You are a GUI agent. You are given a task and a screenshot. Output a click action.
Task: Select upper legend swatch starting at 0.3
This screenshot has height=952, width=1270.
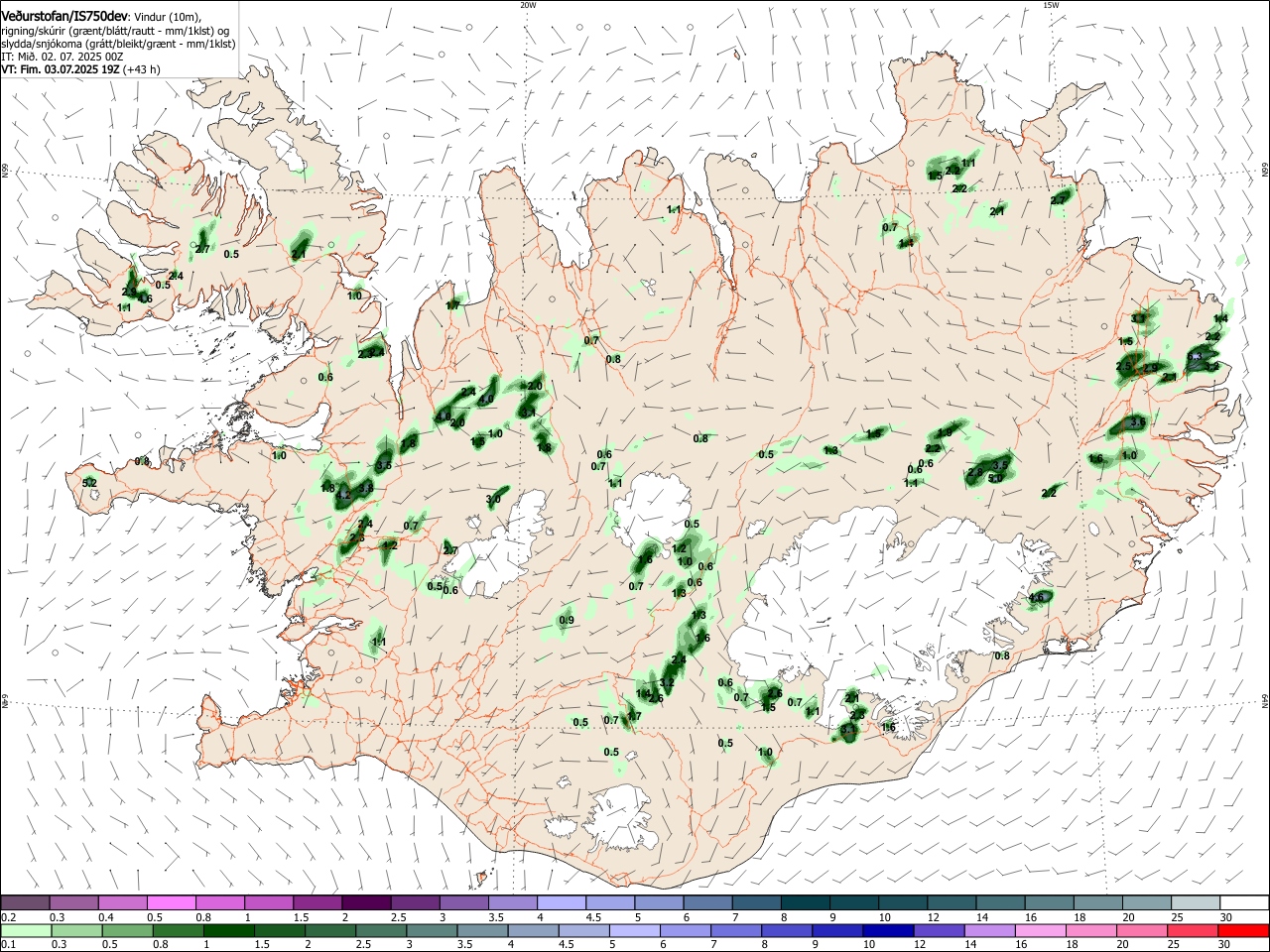tap(73, 902)
